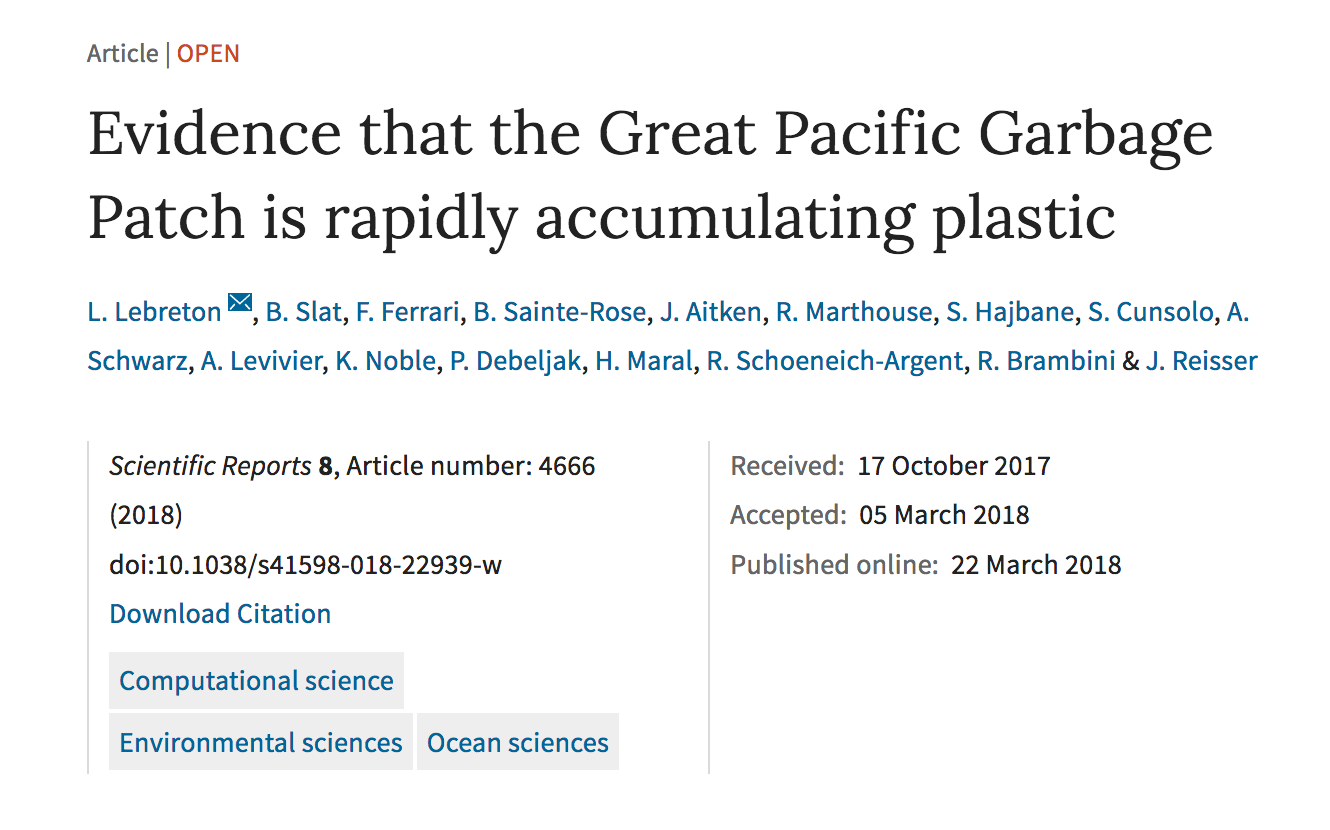Click the Download Citation link
The width and height of the screenshot is (1330, 830).
point(220,614)
